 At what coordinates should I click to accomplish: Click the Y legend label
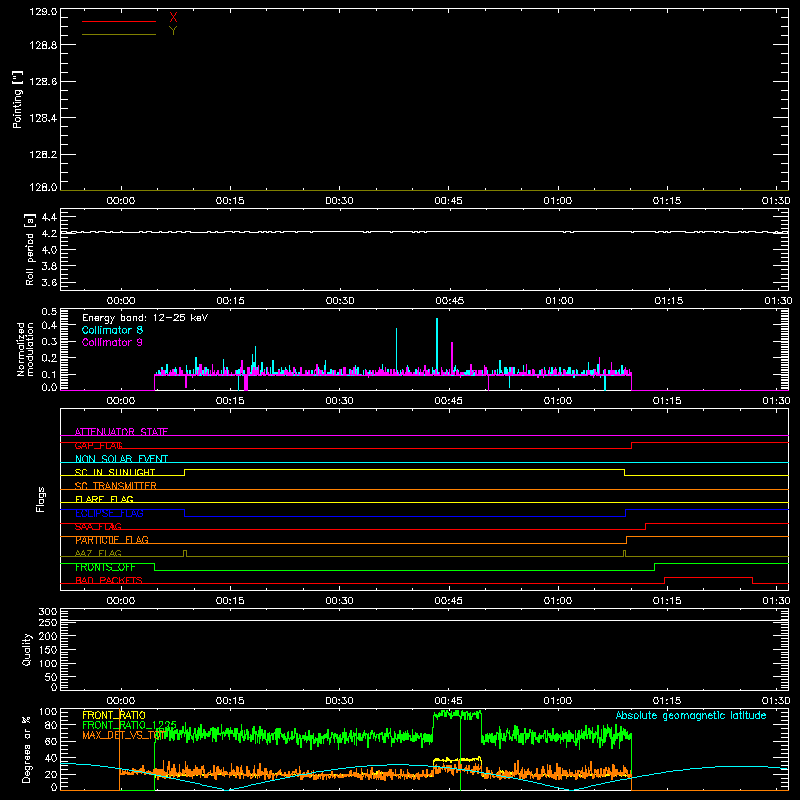coord(173,31)
